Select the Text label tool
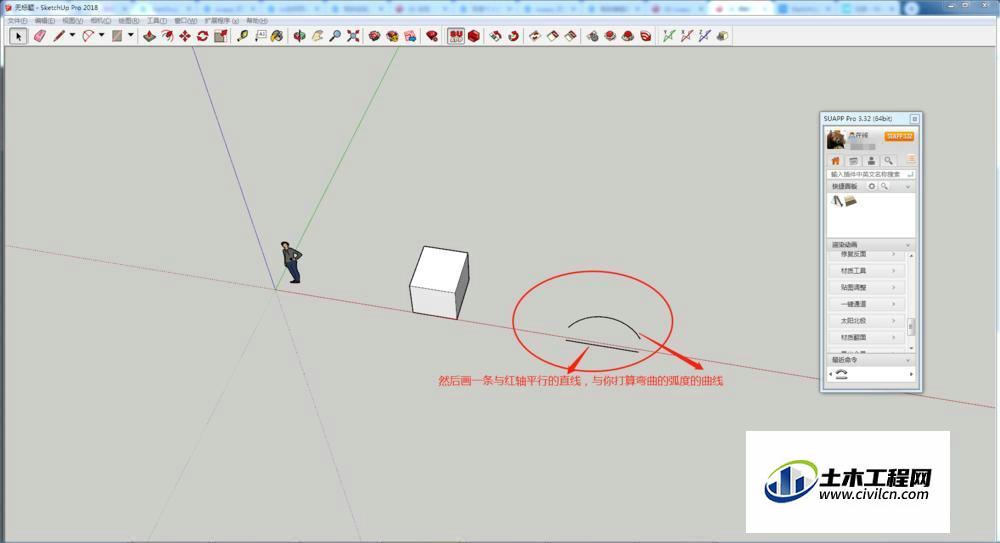The image size is (1000, 543). [260, 36]
